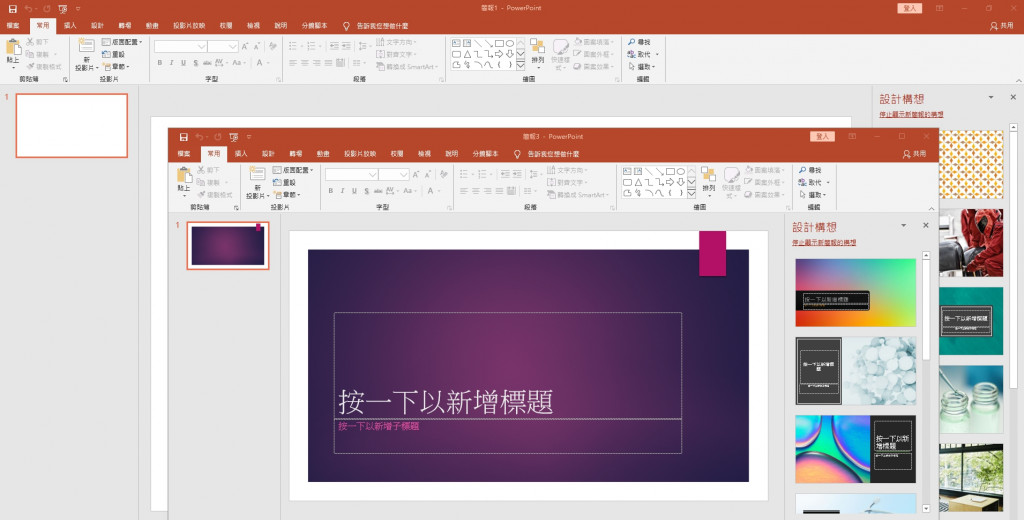Switch to 插入 tab in 簡報3 window

coord(241,154)
